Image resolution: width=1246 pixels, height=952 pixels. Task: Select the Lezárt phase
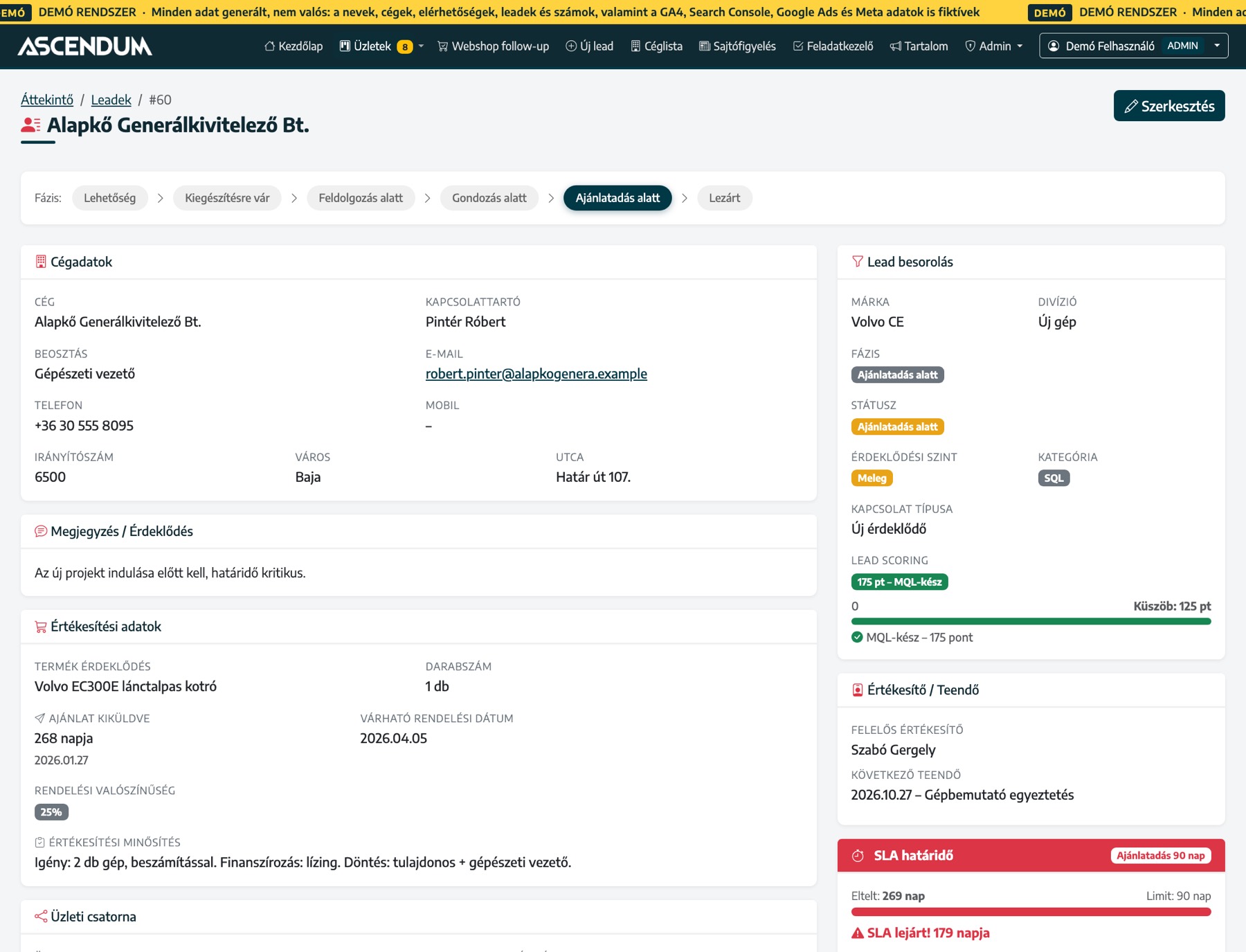click(x=725, y=198)
